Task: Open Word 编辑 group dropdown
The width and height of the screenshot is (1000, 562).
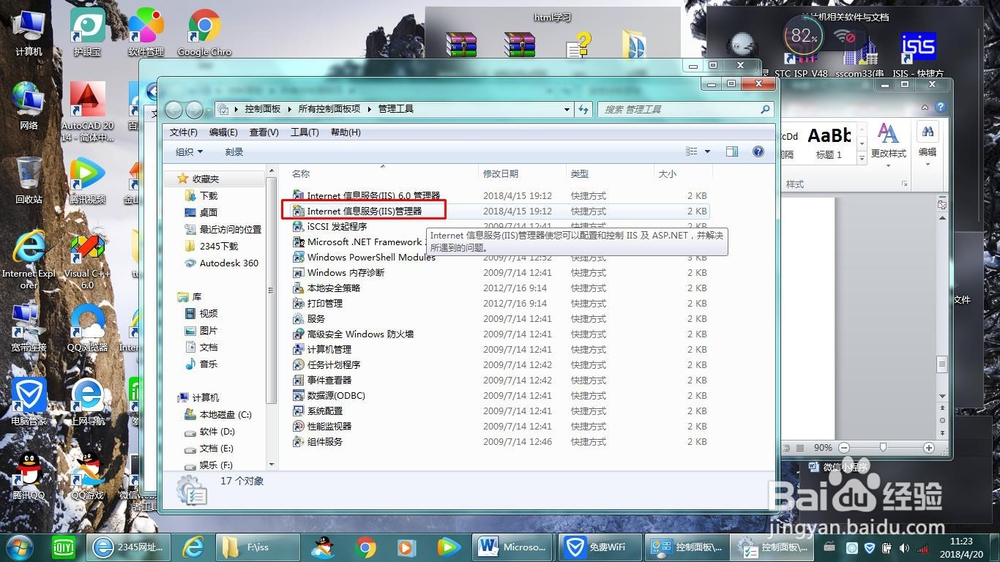Action: click(927, 144)
